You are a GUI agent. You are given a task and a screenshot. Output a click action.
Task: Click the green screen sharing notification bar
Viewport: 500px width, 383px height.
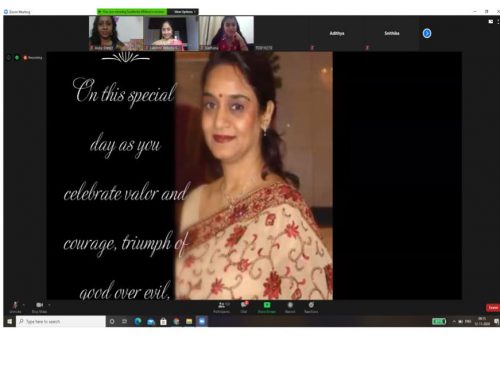pyautogui.click(x=132, y=12)
